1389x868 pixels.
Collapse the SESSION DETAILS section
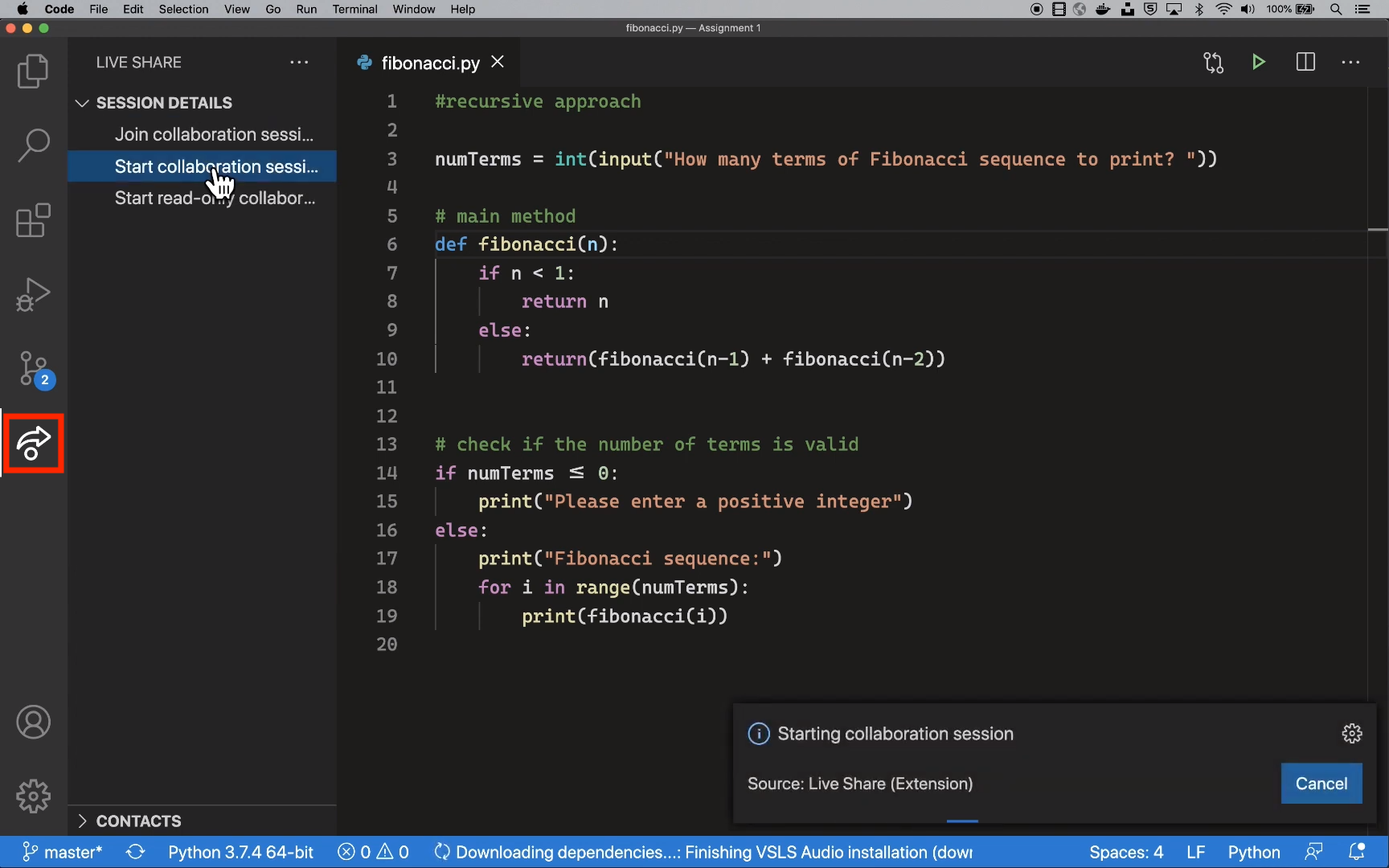81,103
